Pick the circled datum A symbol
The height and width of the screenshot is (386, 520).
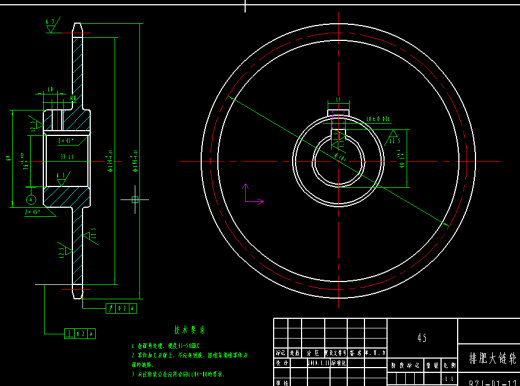[31, 200]
